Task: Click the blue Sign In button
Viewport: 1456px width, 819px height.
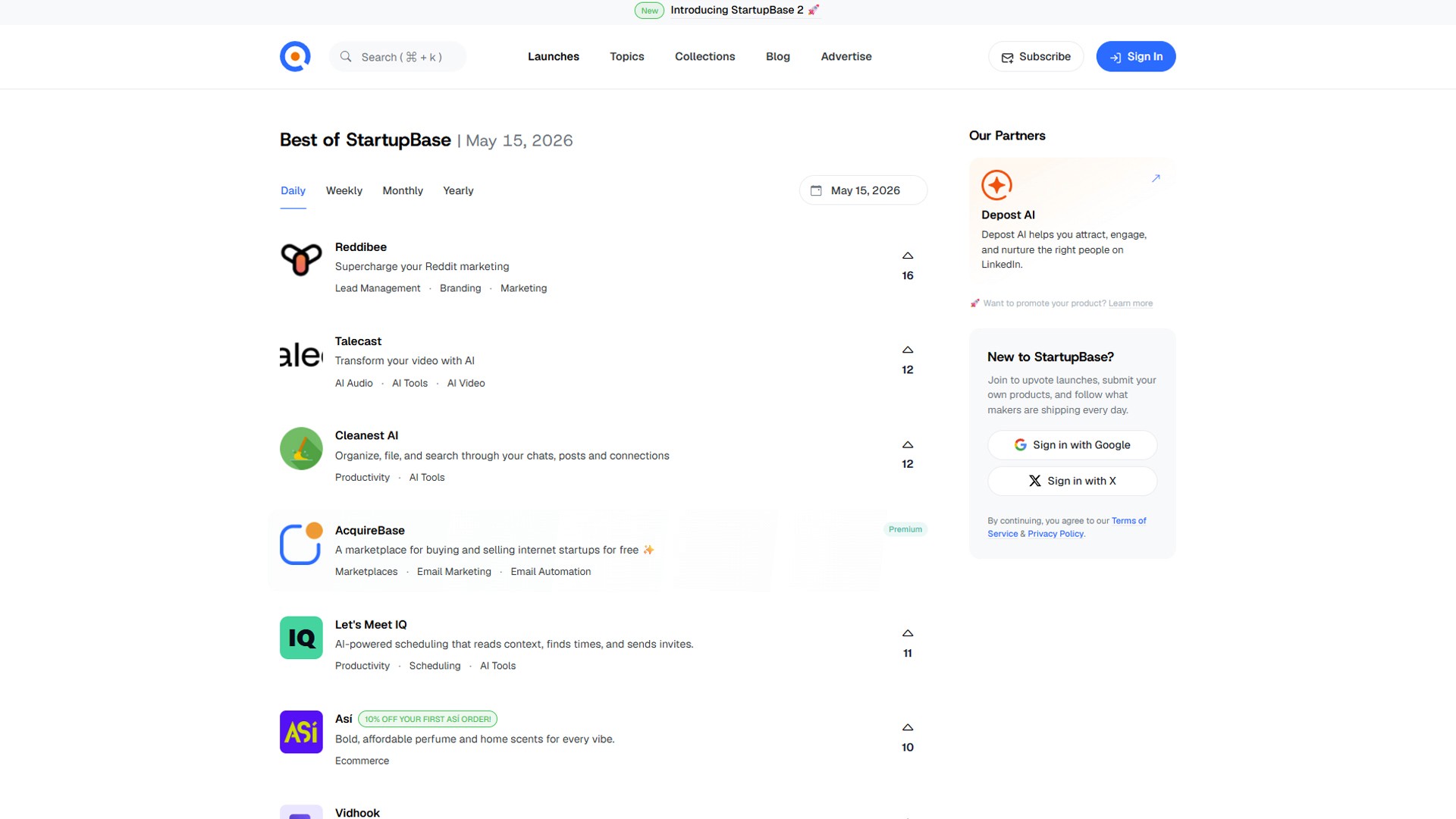Action: coord(1136,56)
